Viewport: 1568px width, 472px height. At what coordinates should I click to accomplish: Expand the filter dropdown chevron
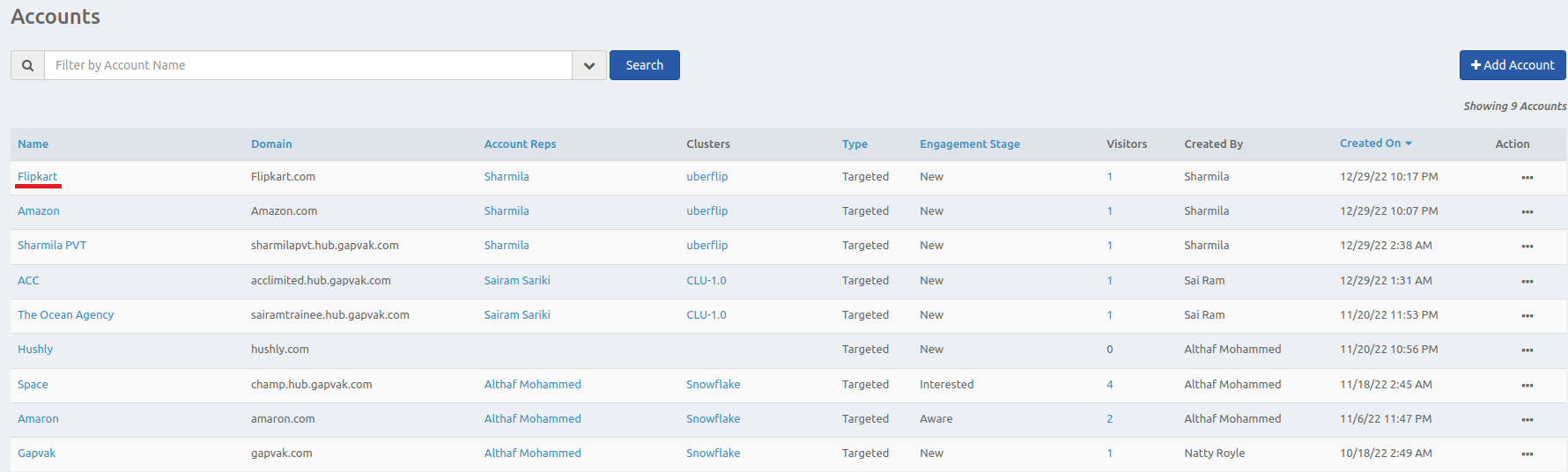coord(589,65)
